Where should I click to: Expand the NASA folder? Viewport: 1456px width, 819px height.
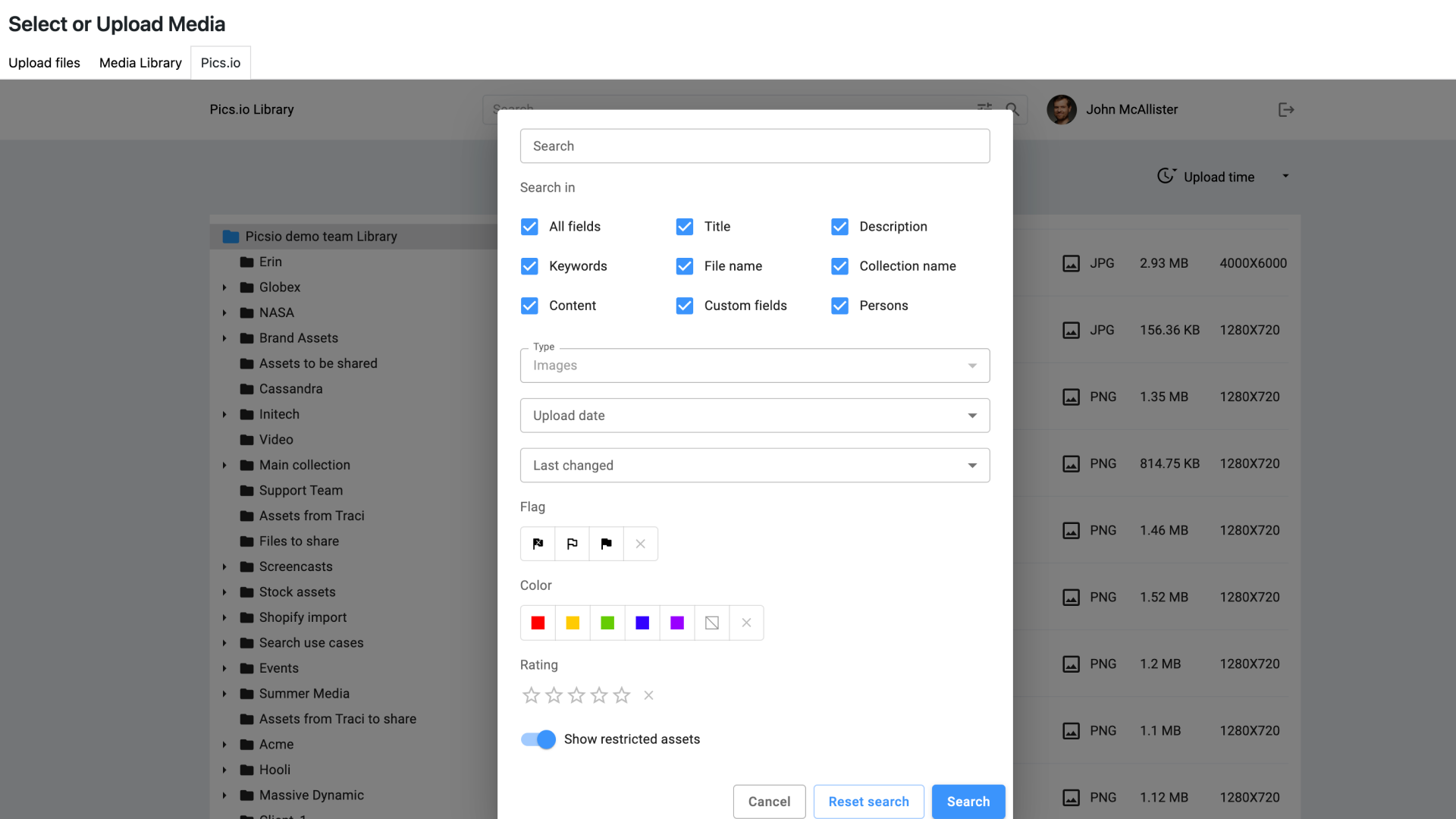coord(224,313)
